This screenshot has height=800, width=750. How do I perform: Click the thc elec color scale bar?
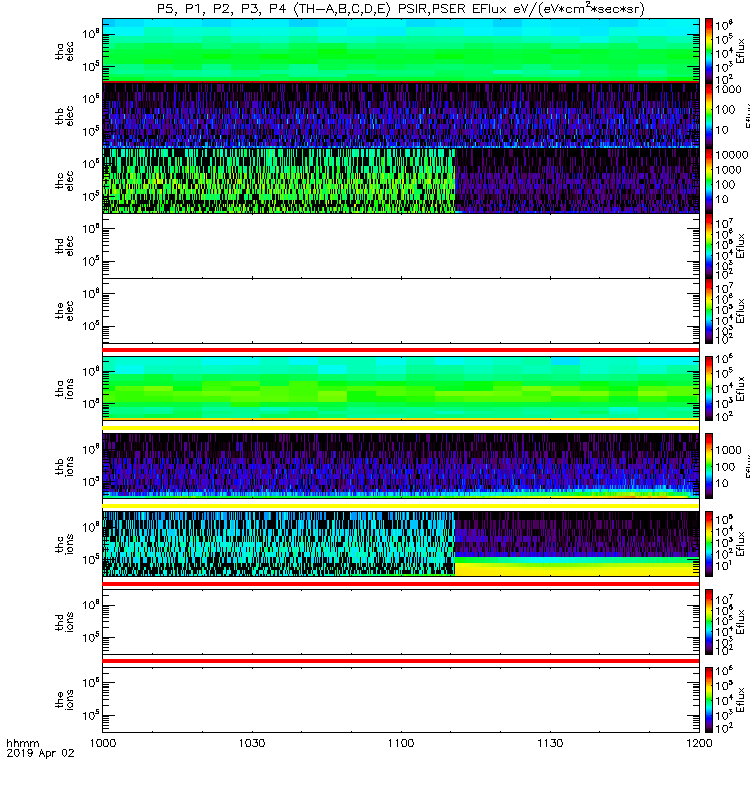[709, 181]
